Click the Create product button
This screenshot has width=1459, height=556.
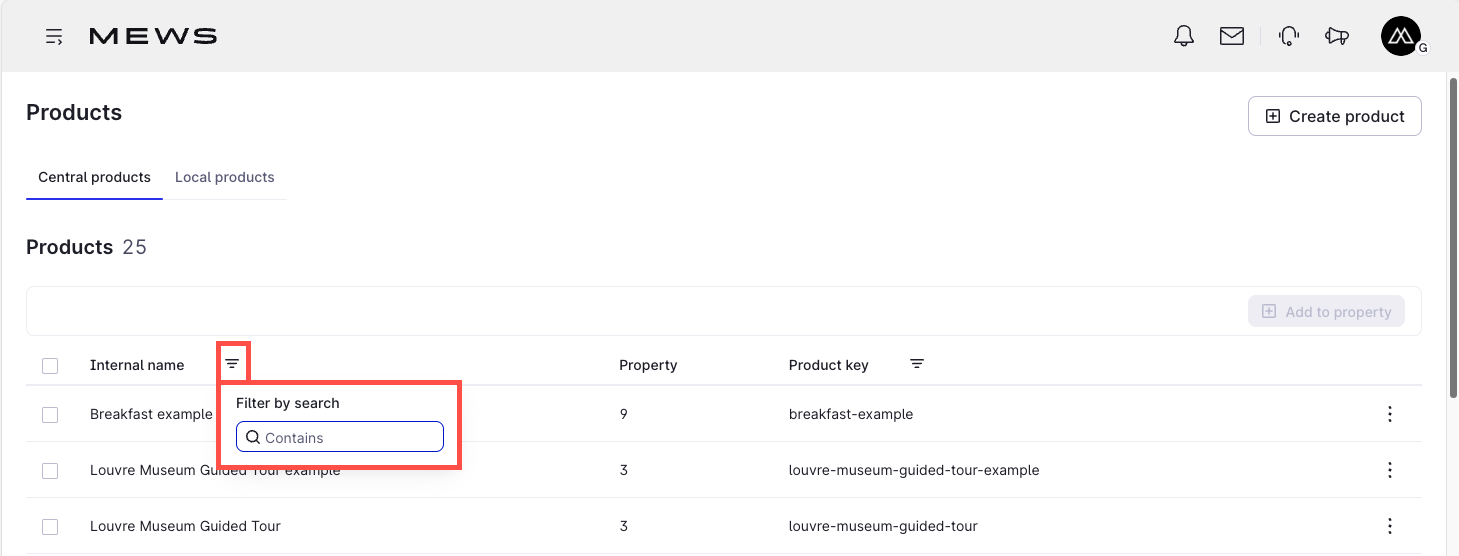point(1335,116)
